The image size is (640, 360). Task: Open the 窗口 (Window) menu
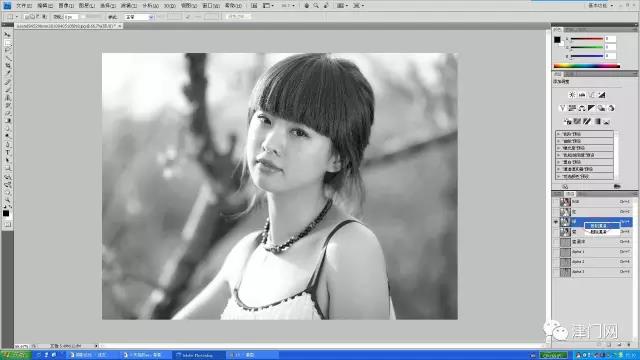click(211, 6)
